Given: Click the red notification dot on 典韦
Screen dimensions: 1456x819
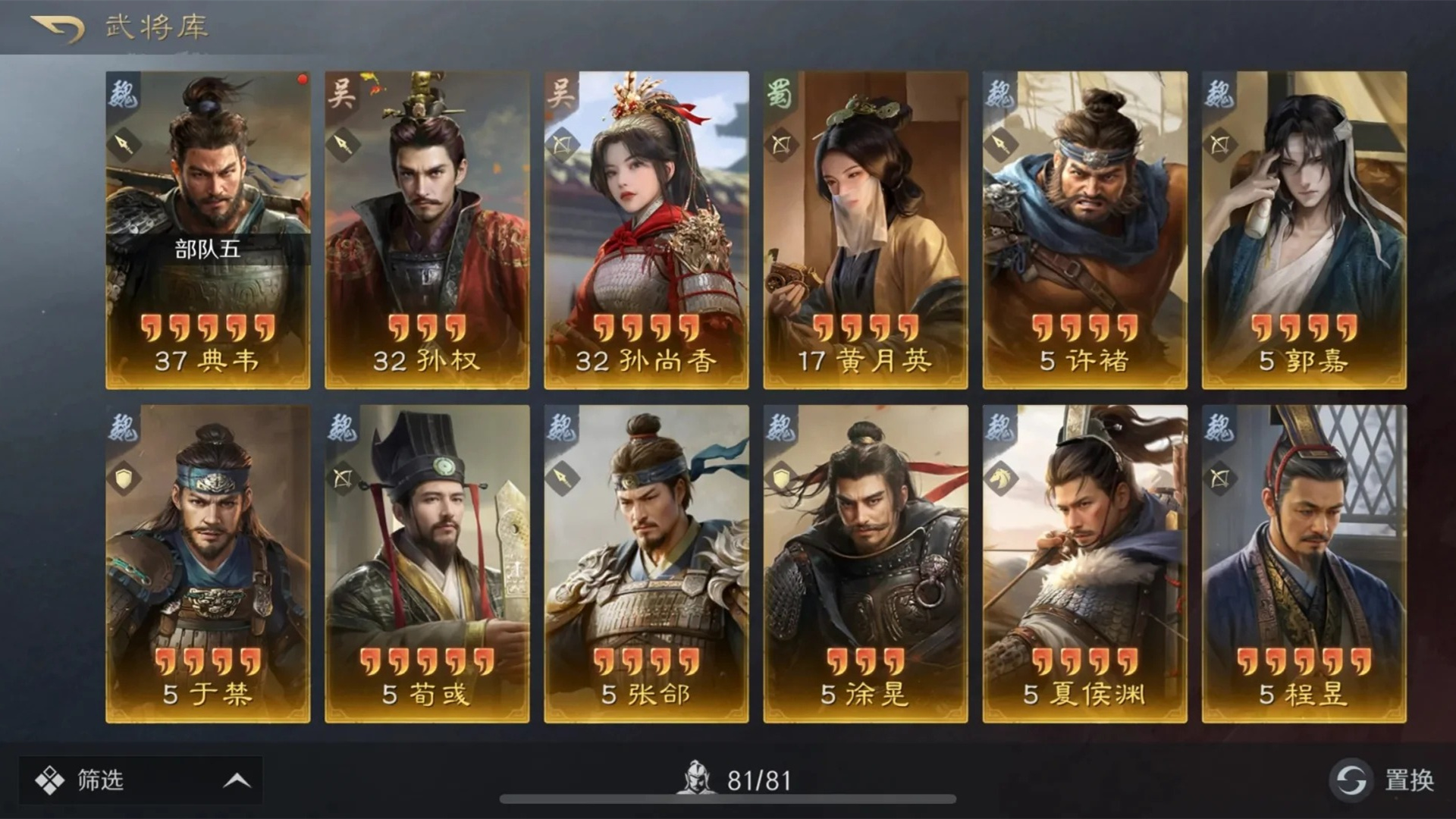Looking at the screenshot, I should 302,79.
